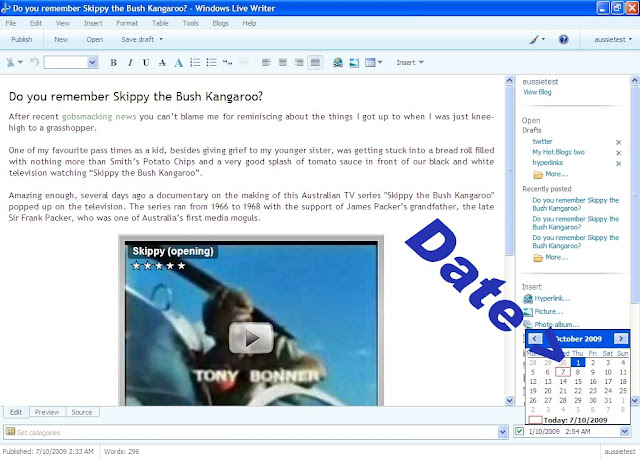640x459 pixels.
Task: Insert a bulleted list
Action: (x=211, y=62)
